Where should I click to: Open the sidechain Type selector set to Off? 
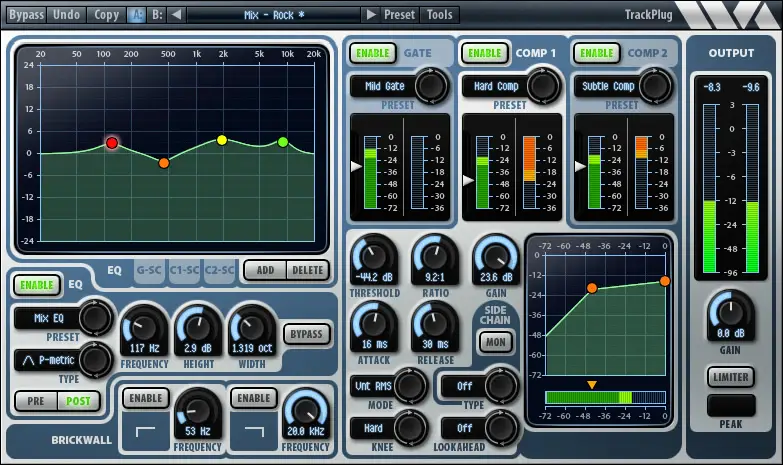464,386
